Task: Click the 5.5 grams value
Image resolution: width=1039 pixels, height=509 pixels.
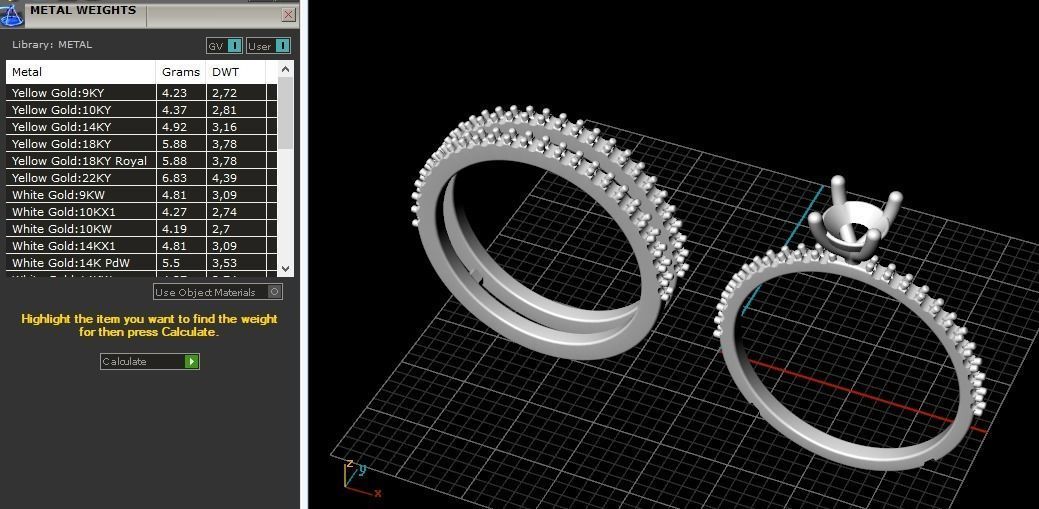Action: click(x=170, y=262)
